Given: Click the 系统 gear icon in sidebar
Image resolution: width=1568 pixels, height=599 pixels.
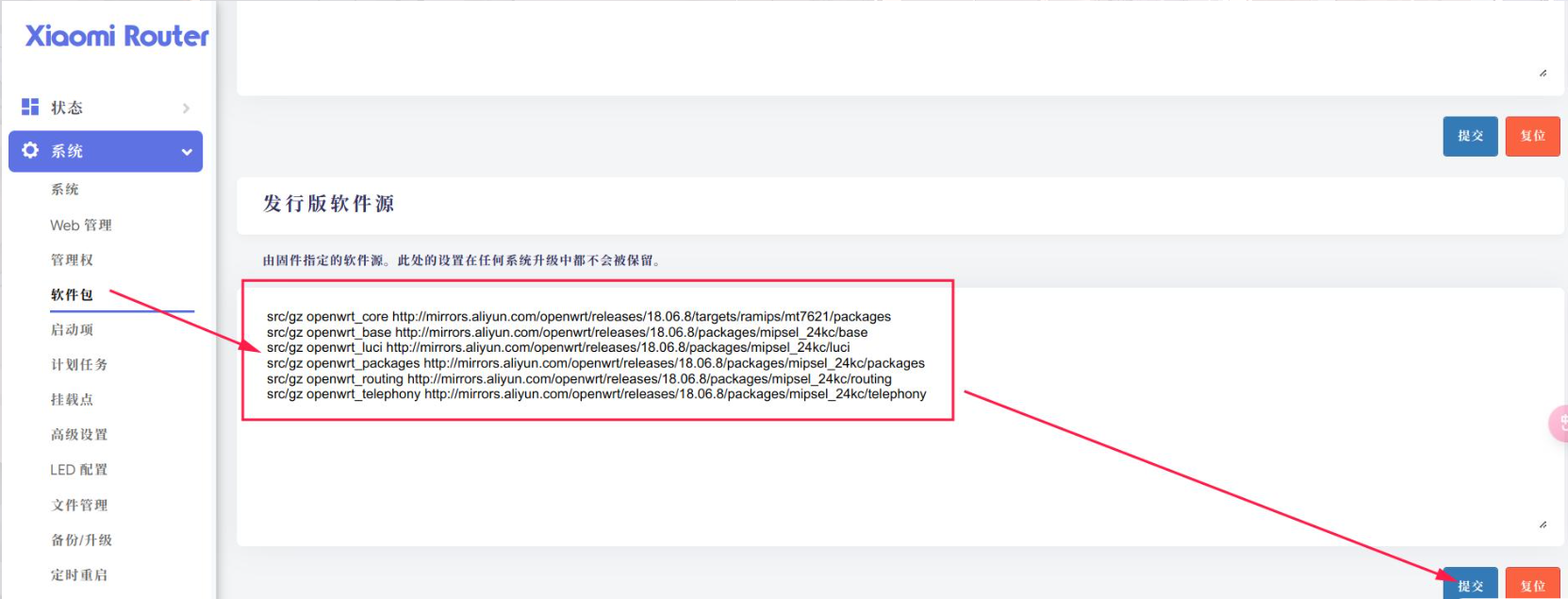Looking at the screenshot, I should (30, 150).
